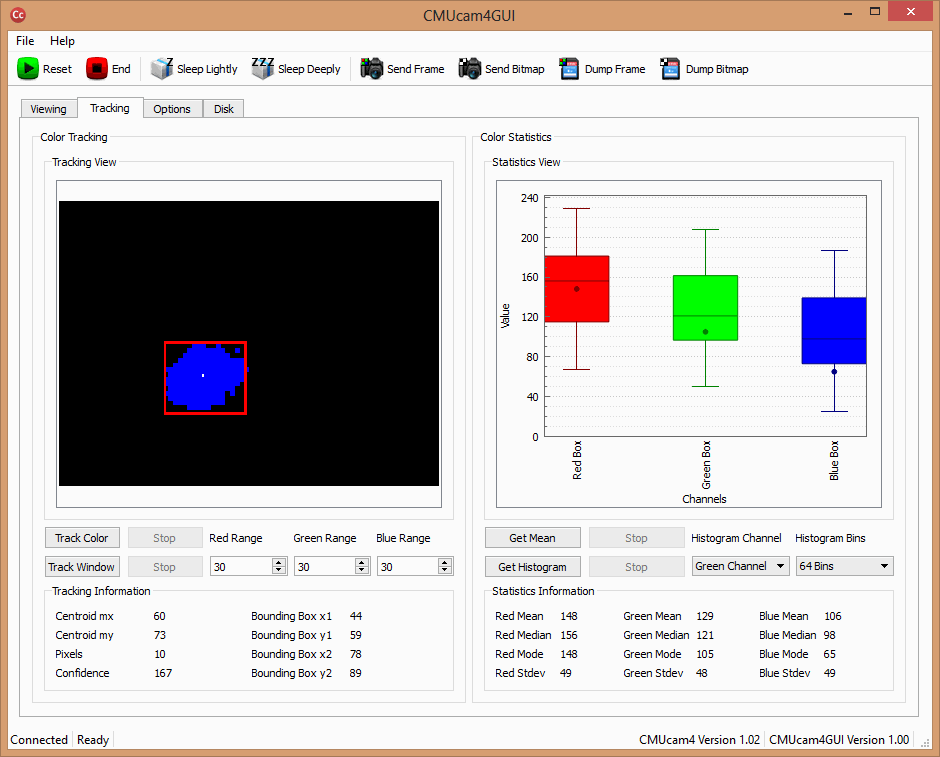Increase the Blue Range value with up arrow
940x757 pixels.
point(444,562)
